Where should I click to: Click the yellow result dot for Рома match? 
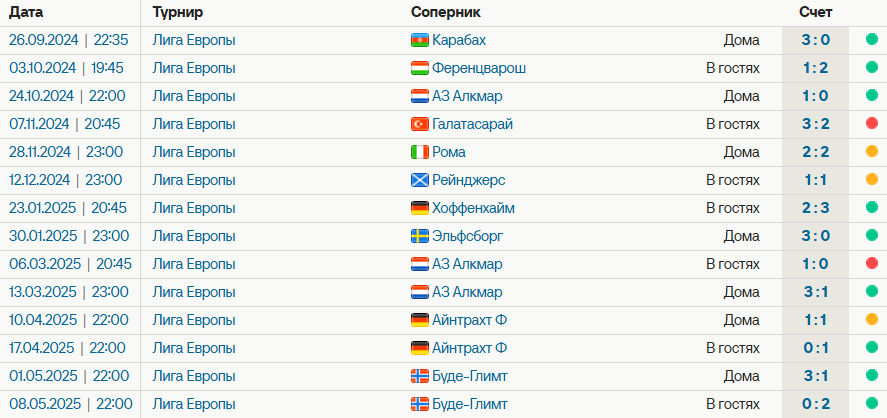click(871, 152)
